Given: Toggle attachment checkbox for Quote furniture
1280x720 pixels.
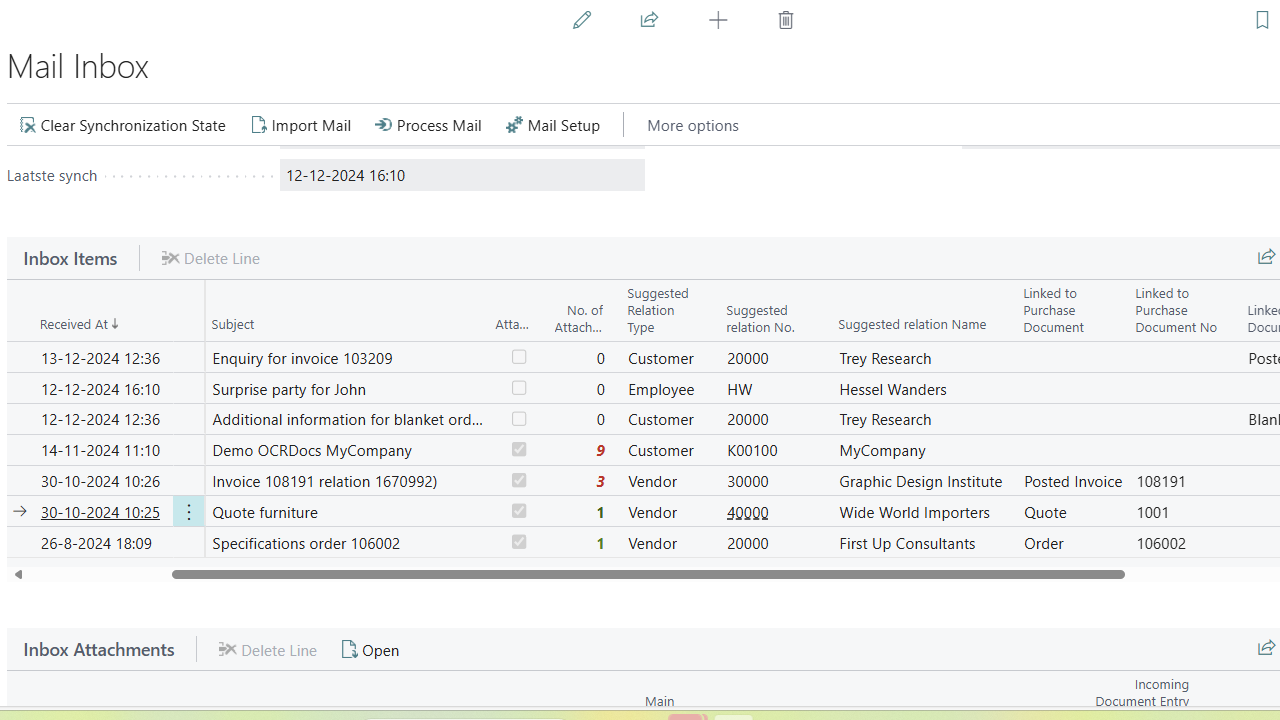Looking at the screenshot, I should pos(519,511).
